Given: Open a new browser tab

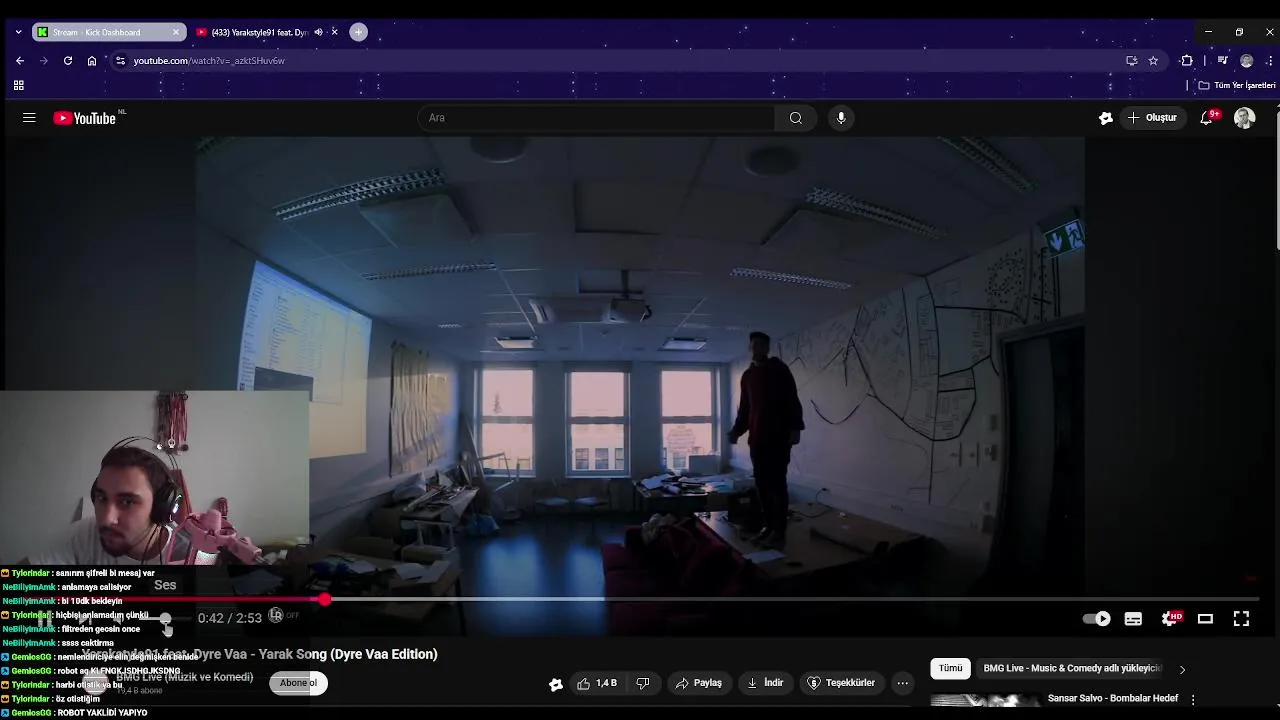Looking at the screenshot, I should 358,32.
